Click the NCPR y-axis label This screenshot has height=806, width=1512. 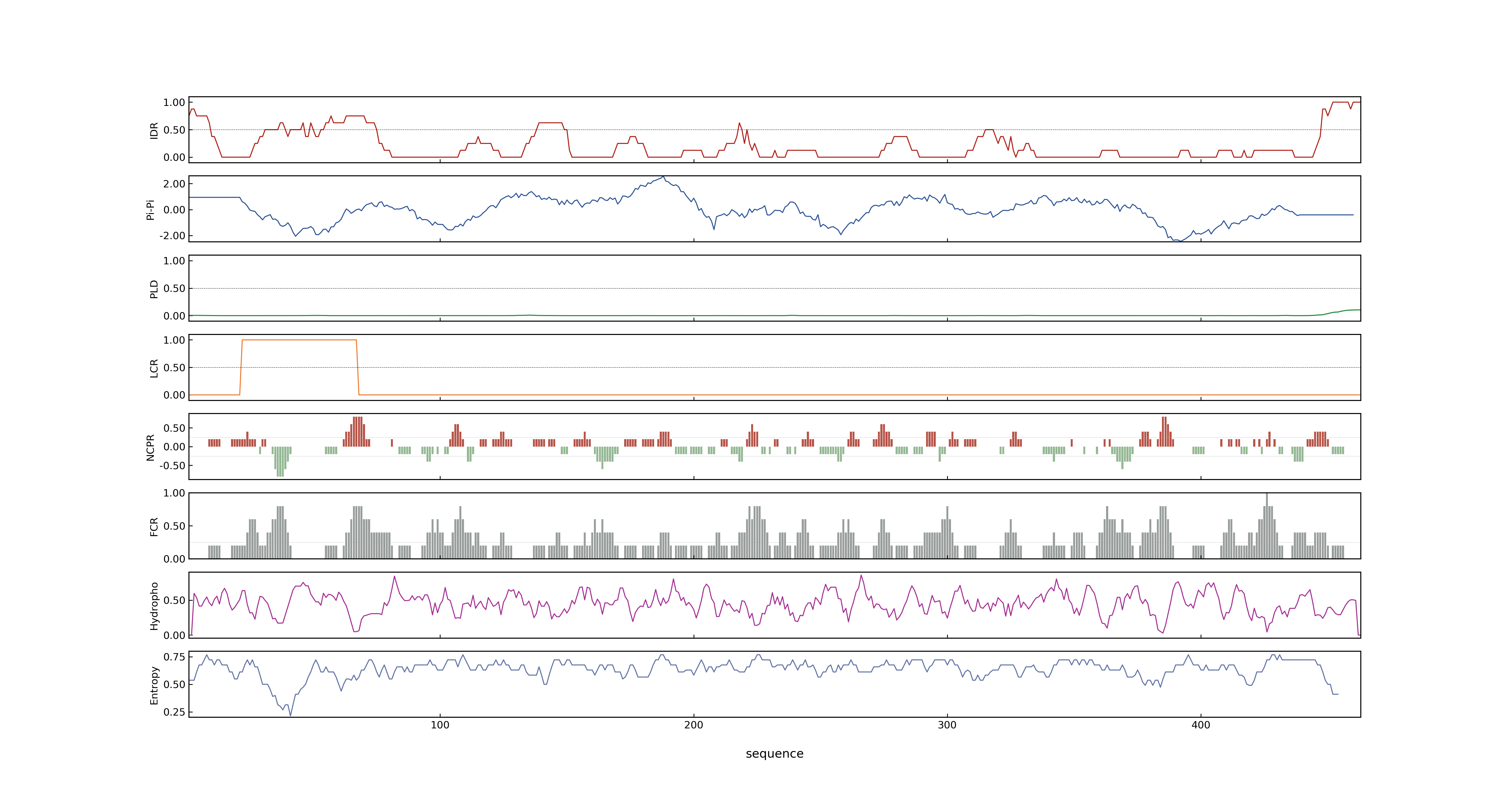150,448
